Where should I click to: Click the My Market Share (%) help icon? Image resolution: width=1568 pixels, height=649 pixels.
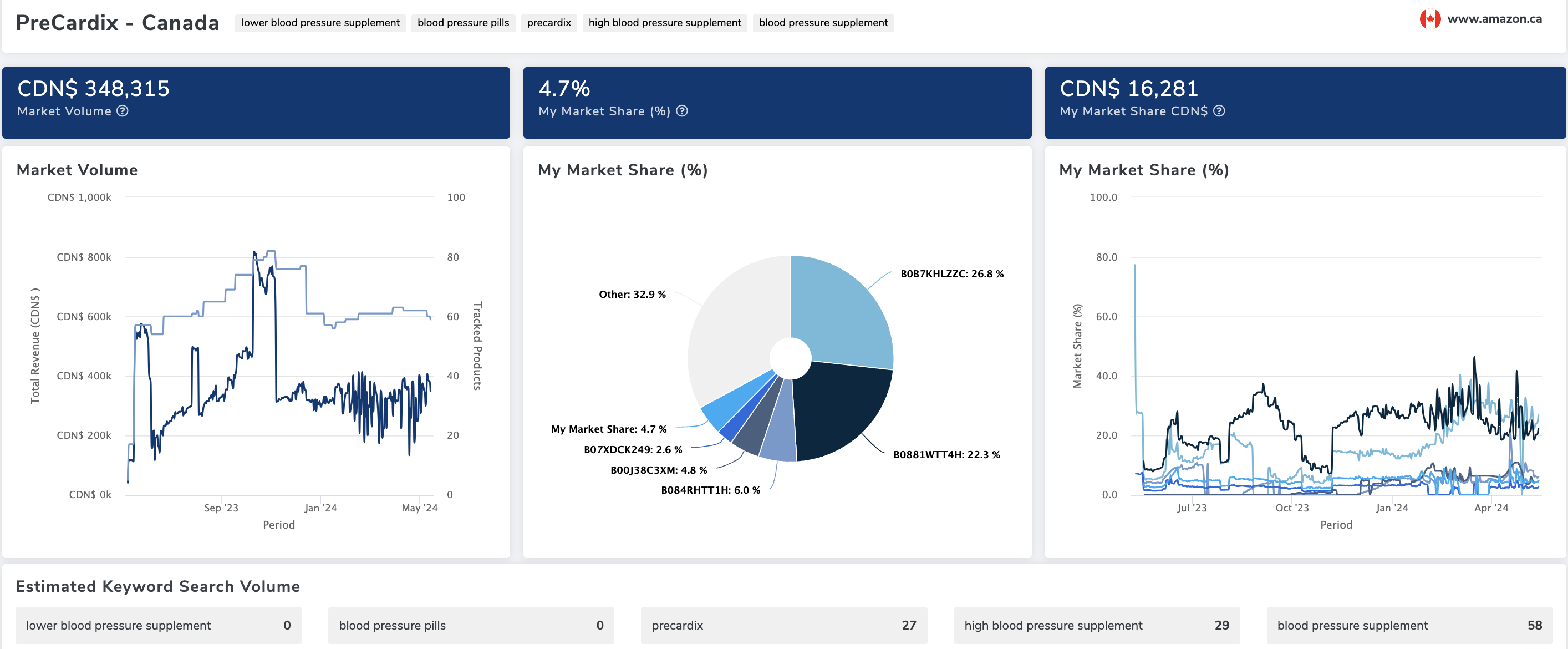pos(682,111)
